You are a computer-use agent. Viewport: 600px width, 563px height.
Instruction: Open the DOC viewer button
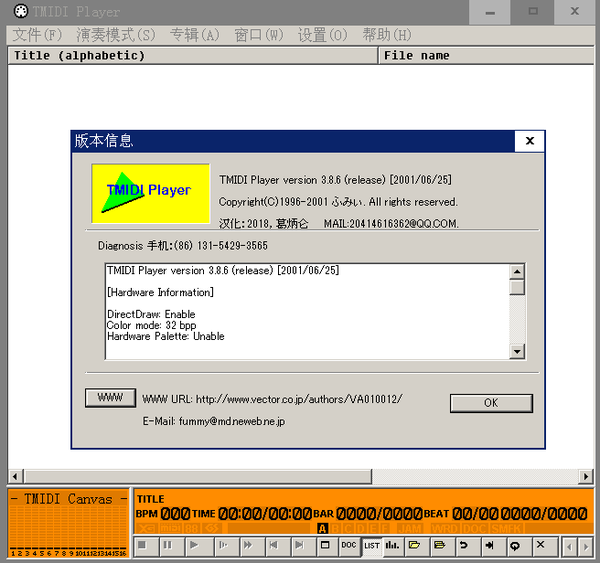pyautogui.click(x=349, y=546)
